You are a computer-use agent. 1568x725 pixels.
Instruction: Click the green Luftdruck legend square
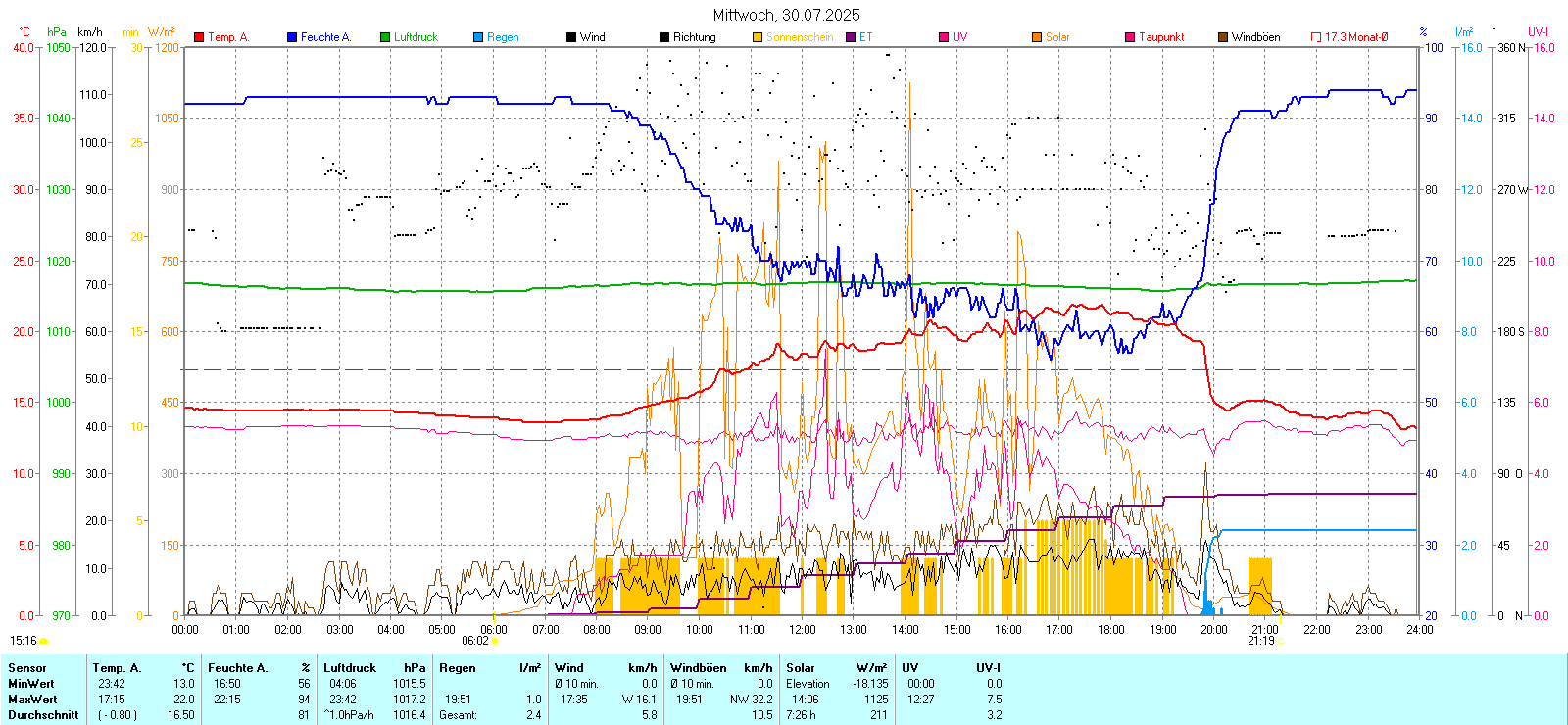[385, 37]
